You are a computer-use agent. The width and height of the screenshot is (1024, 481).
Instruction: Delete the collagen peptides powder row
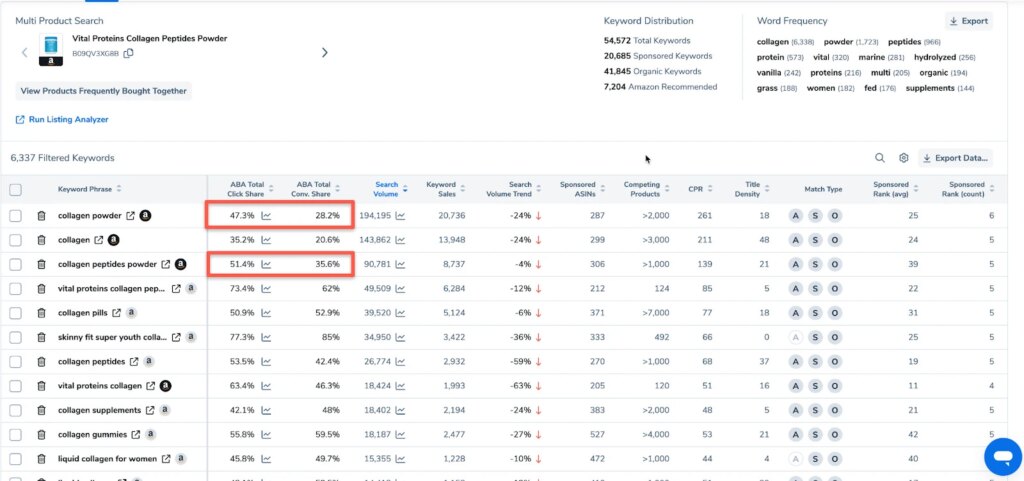(x=41, y=264)
